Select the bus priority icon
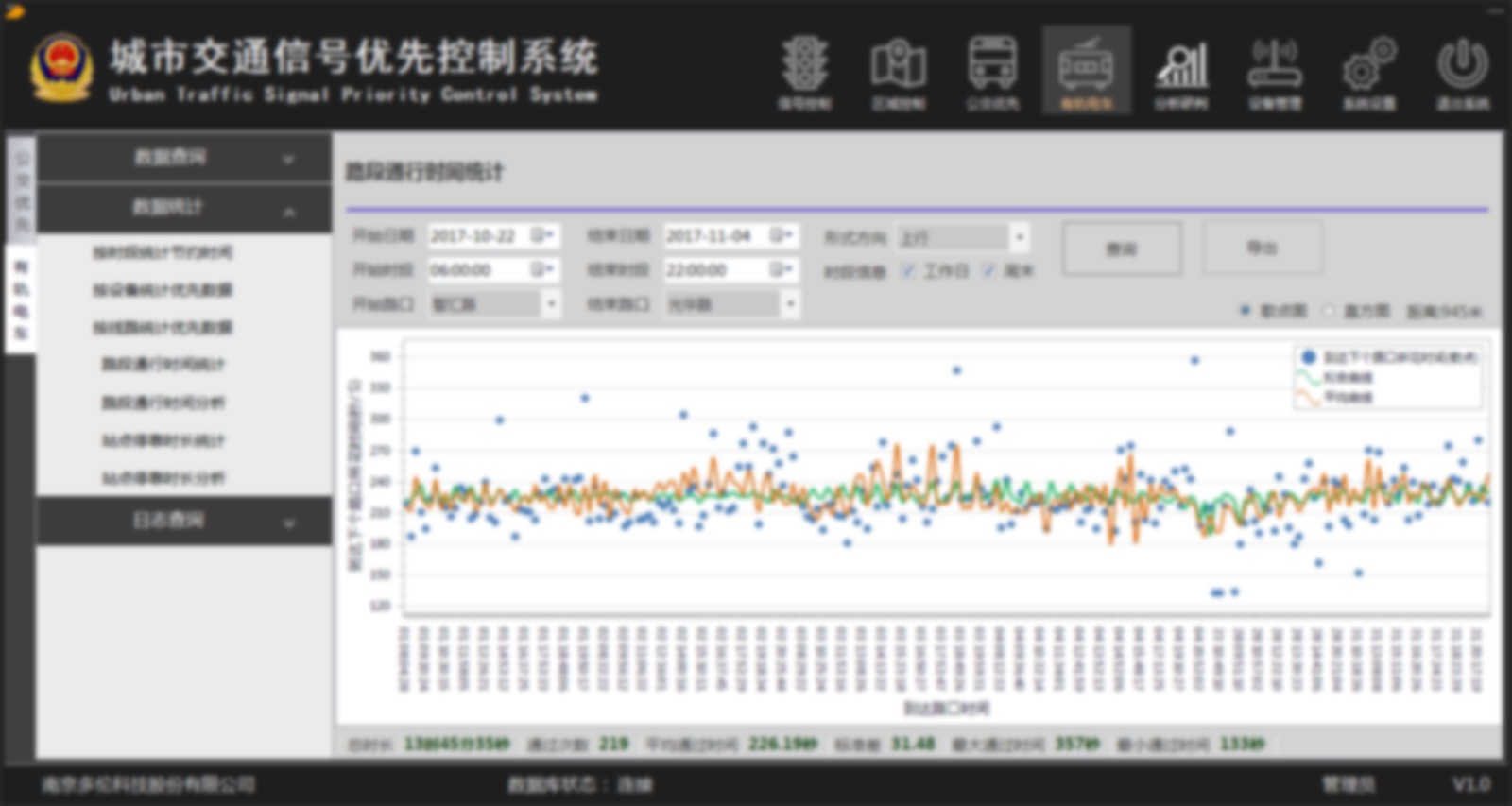This screenshot has width=1512, height=806. (992, 72)
